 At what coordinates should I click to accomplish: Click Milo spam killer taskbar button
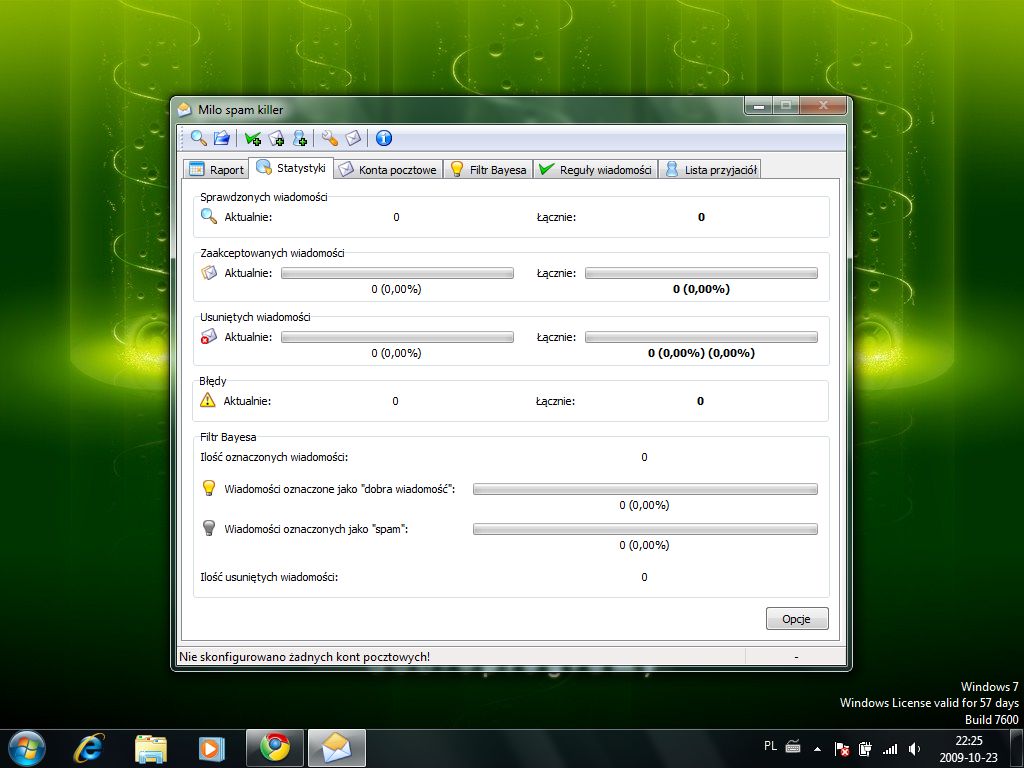[337, 748]
